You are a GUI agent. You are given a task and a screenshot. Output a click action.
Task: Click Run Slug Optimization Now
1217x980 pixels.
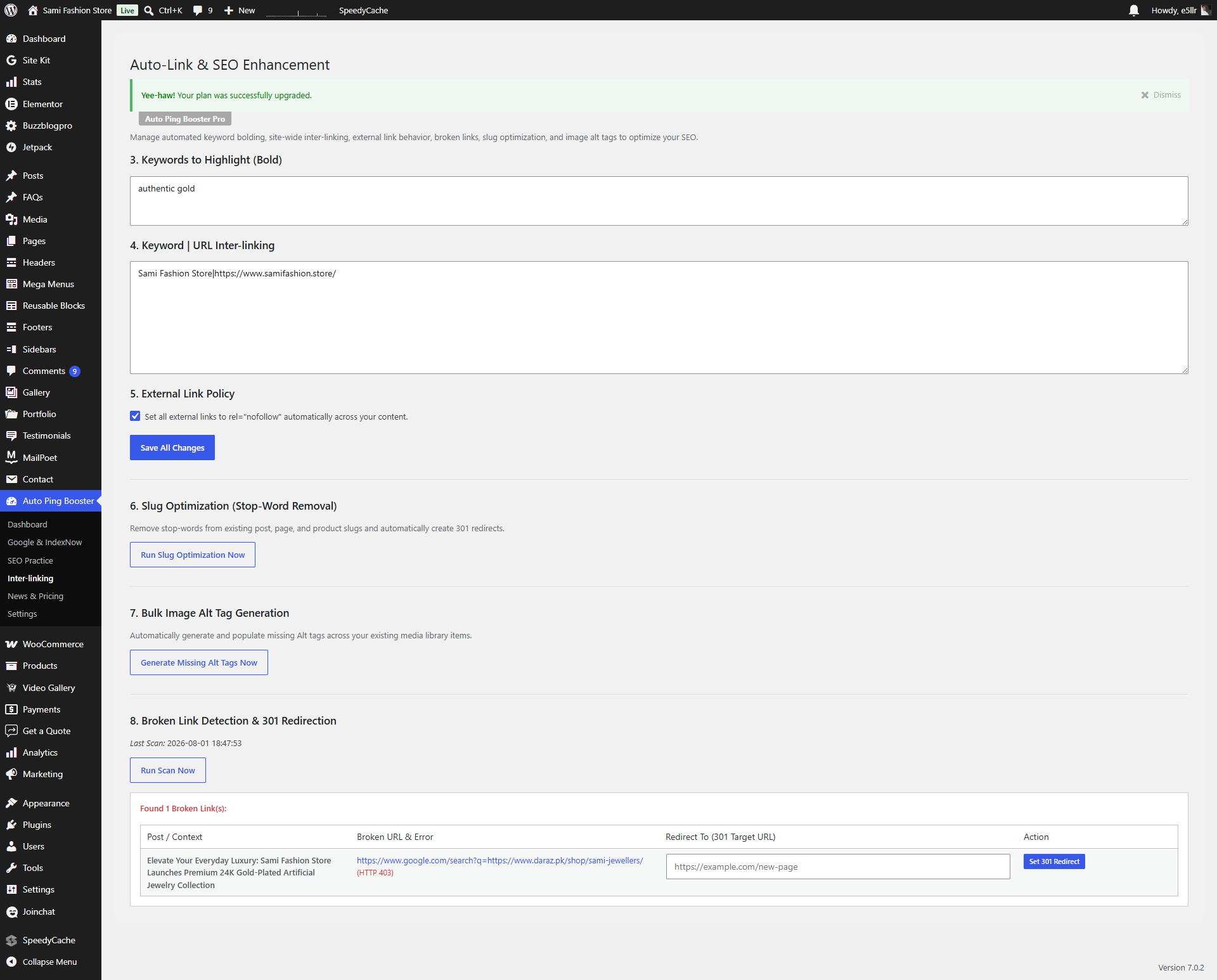193,555
